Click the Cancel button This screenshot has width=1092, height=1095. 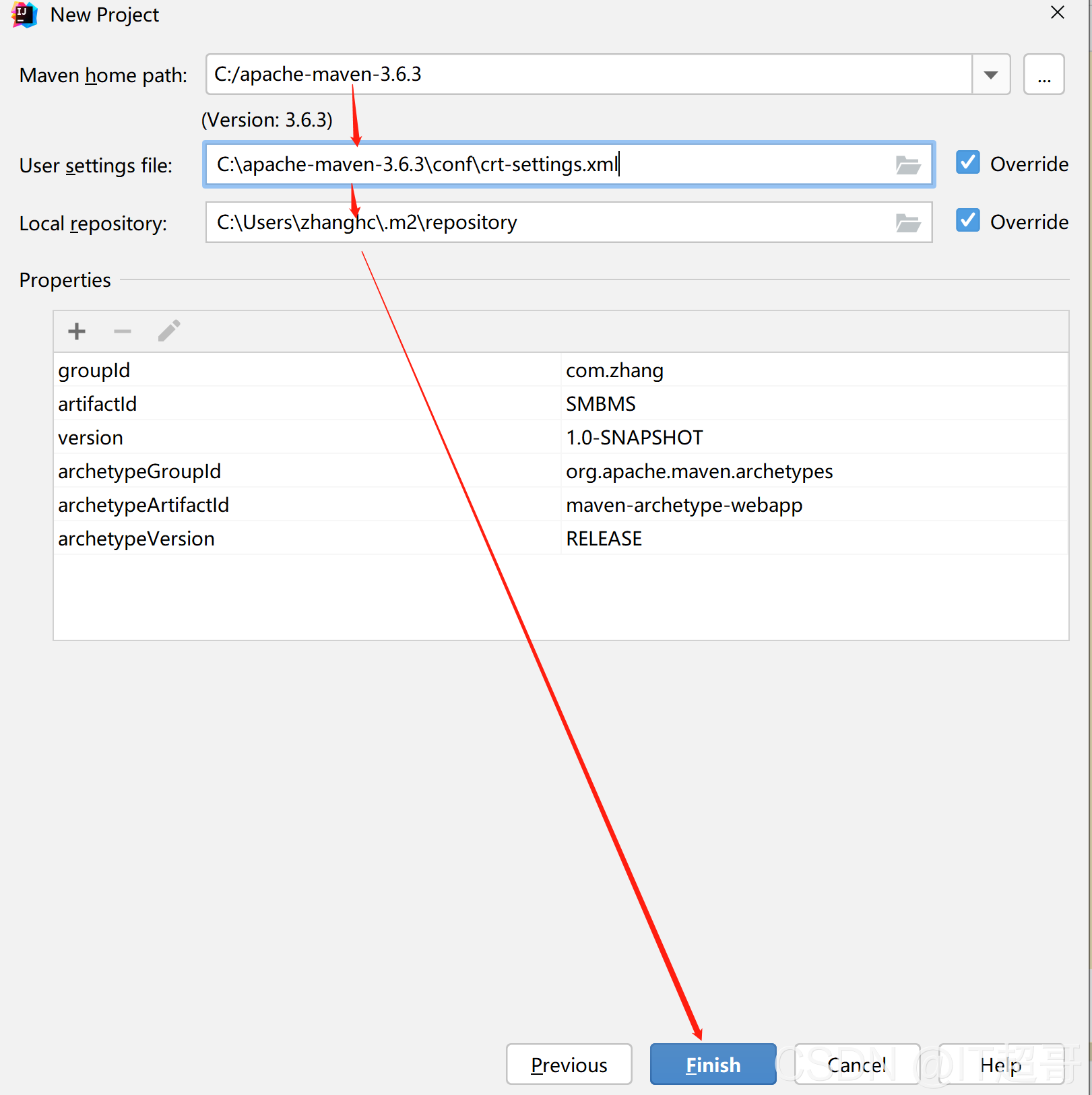click(x=857, y=1064)
